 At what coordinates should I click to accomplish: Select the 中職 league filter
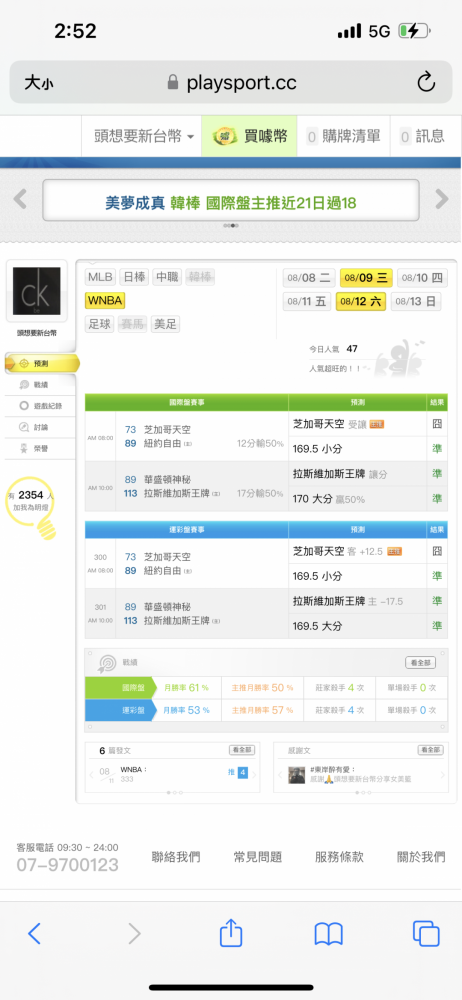(167, 277)
